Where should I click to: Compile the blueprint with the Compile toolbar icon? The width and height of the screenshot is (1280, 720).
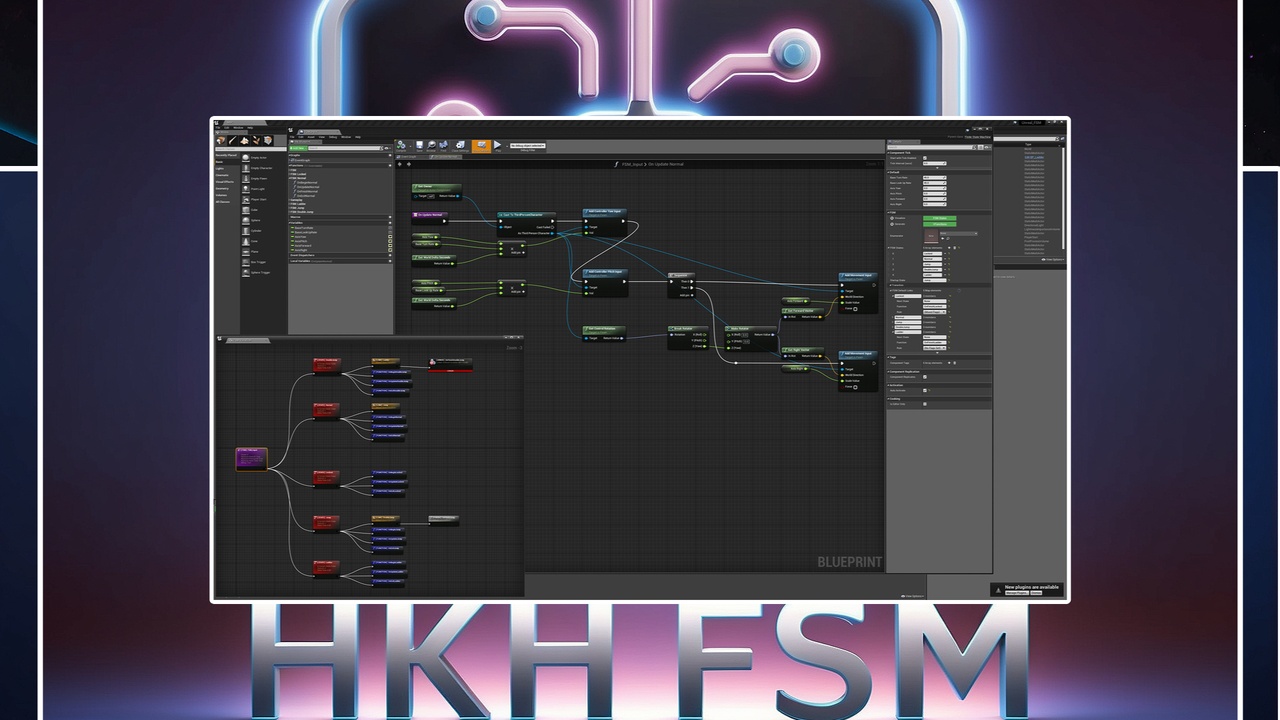click(x=401, y=145)
